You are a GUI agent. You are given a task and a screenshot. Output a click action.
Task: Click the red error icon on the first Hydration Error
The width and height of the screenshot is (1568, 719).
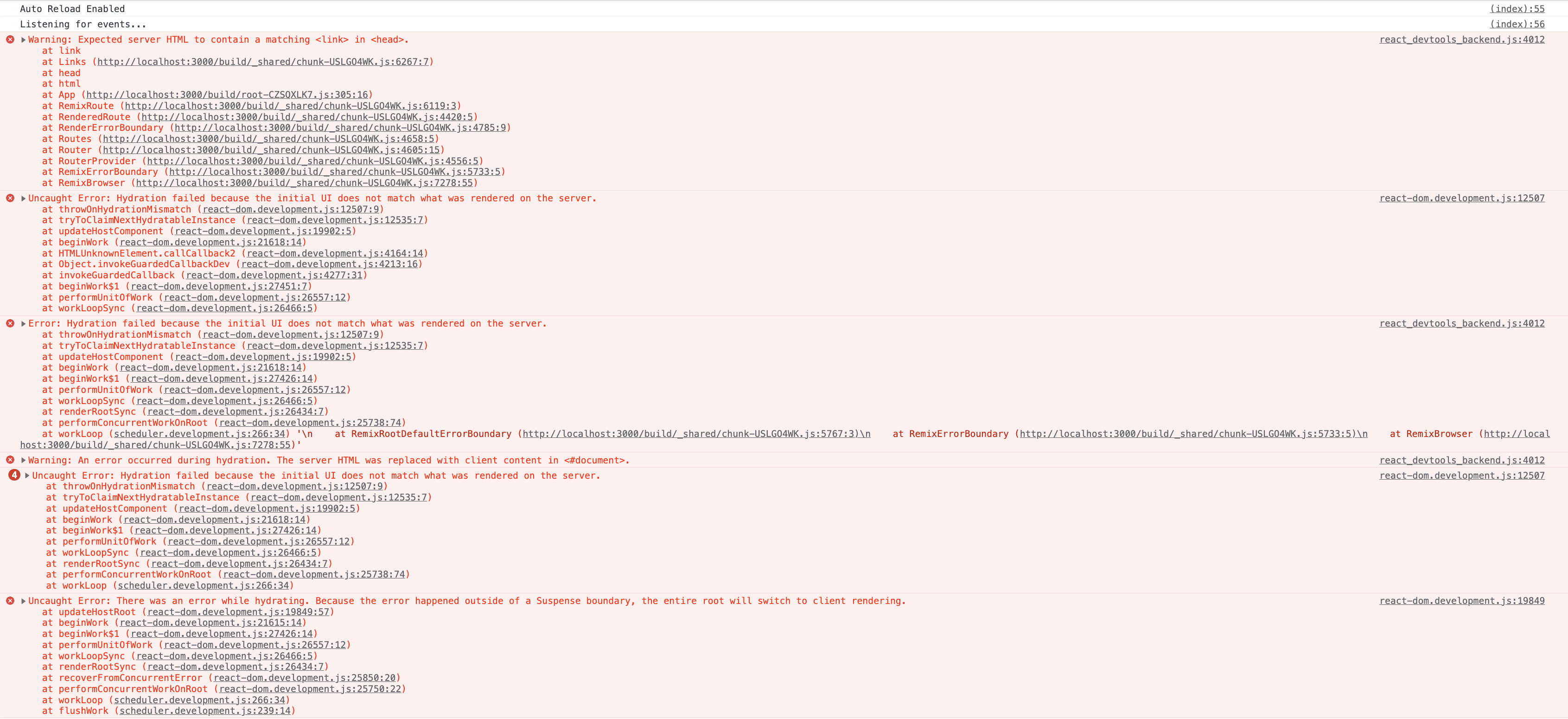(x=9, y=198)
